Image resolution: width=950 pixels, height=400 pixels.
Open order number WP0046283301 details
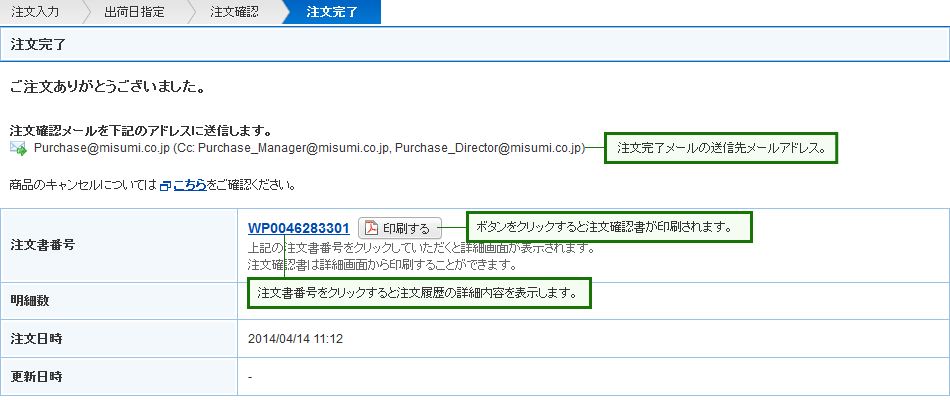[x=298, y=228]
